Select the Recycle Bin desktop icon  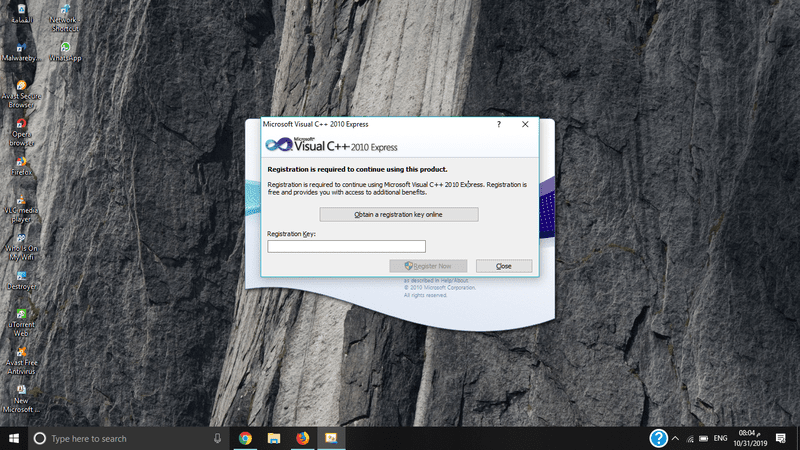[21, 14]
